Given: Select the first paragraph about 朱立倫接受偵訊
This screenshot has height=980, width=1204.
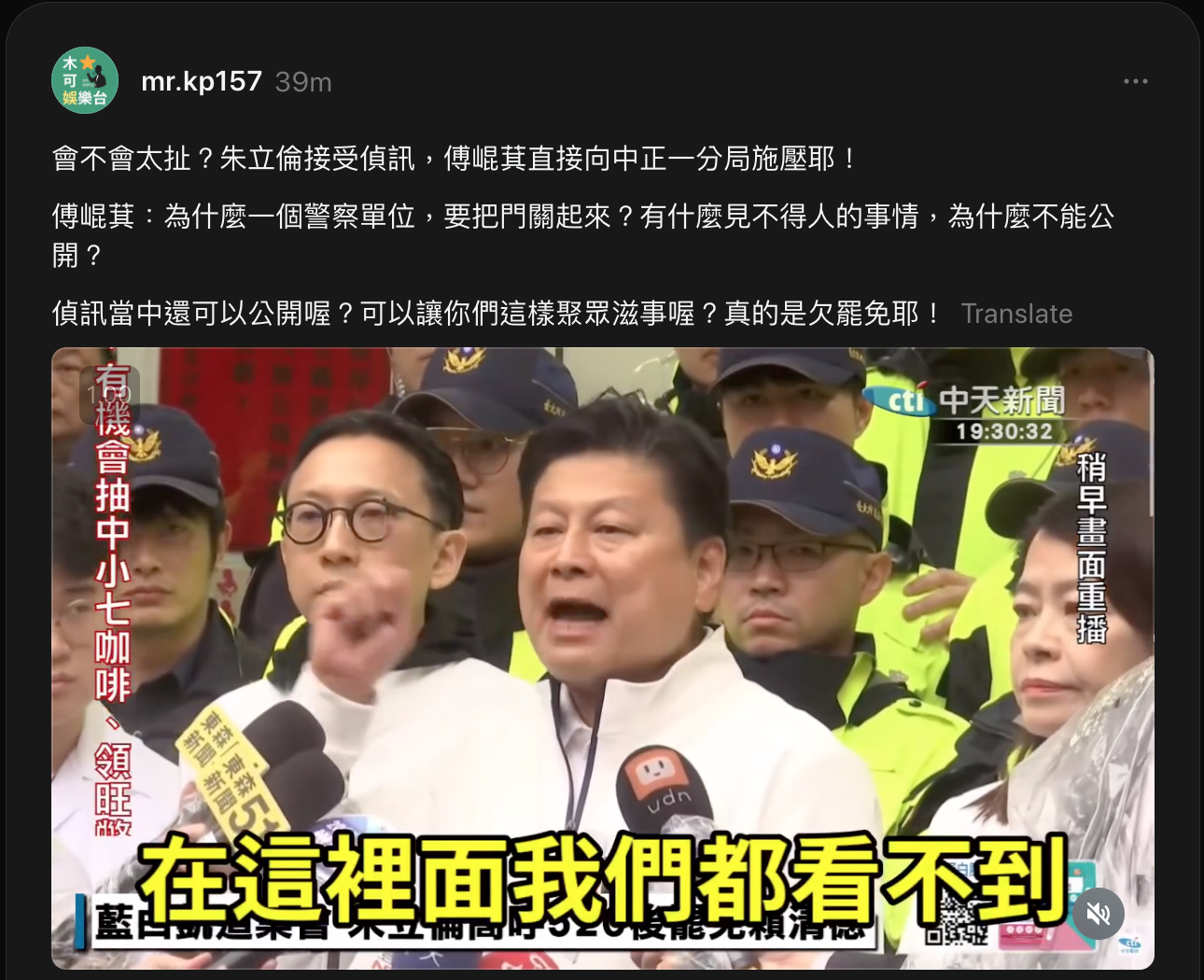Looking at the screenshot, I should click(455, 159).
